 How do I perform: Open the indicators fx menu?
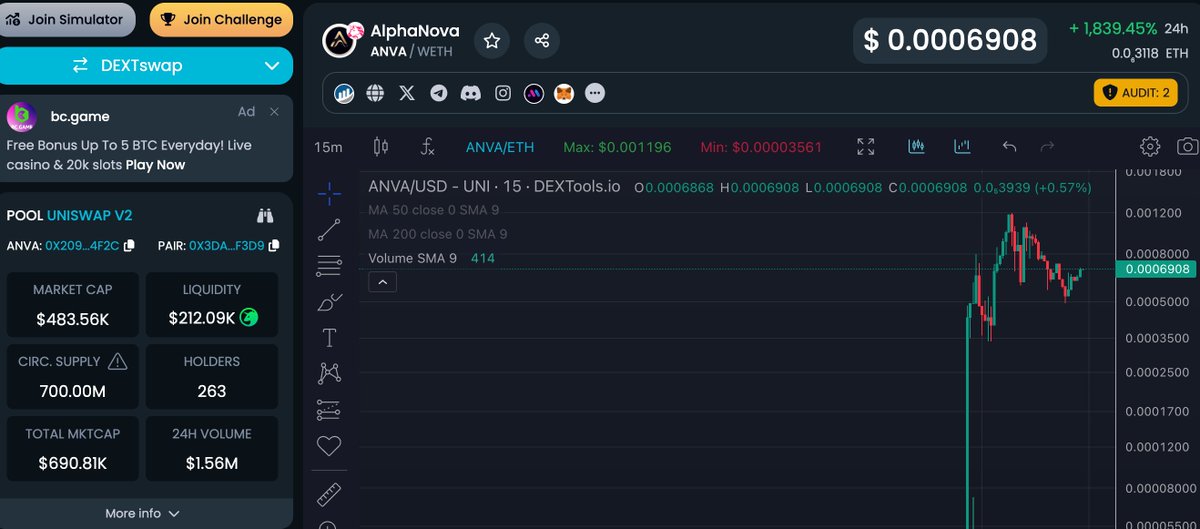pos(427,147)
